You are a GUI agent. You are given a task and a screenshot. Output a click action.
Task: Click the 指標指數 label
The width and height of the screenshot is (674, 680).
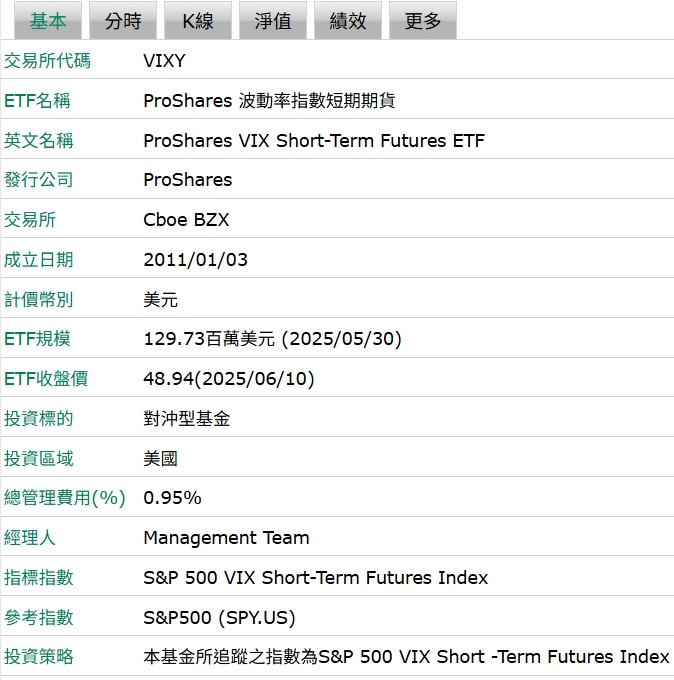(x=39, y=578)
